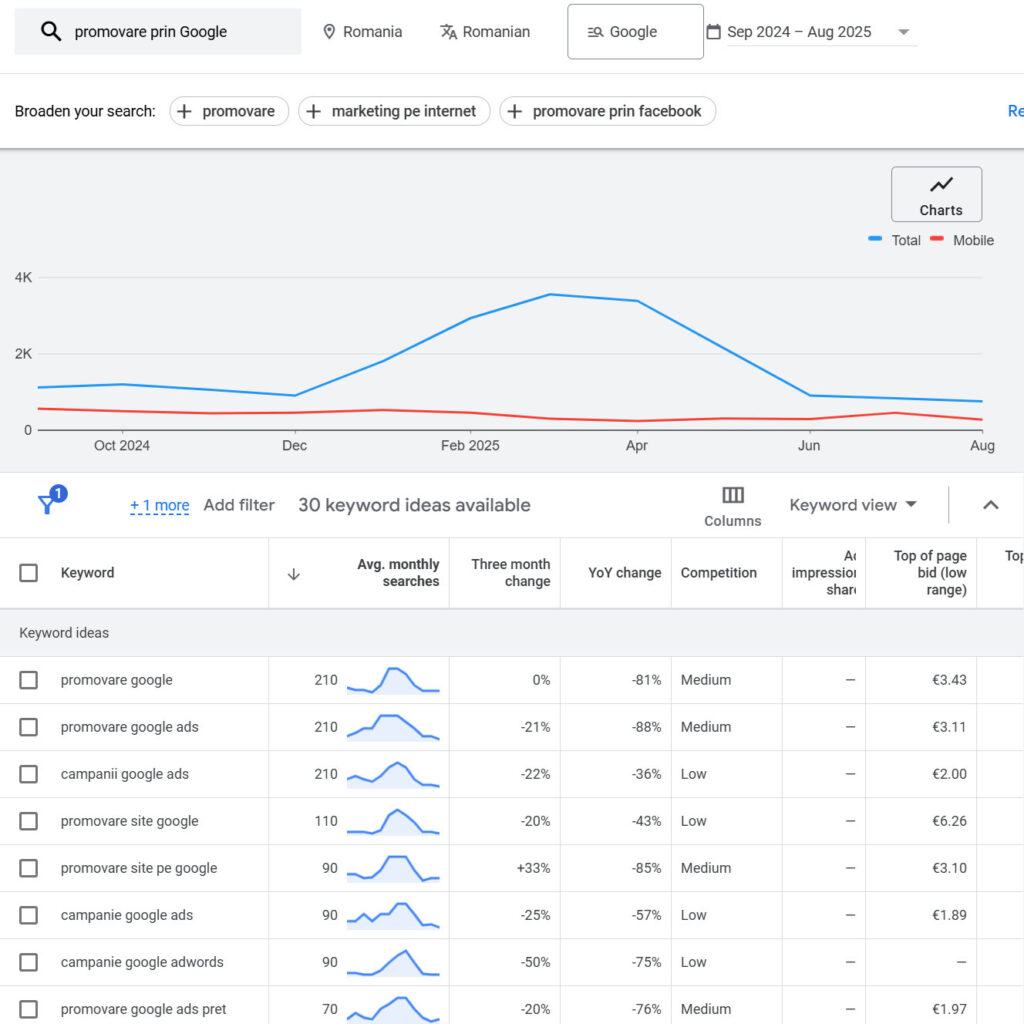
Task: Click the 'campanie google adwords' trend sparkline
Action: point(393,962)
